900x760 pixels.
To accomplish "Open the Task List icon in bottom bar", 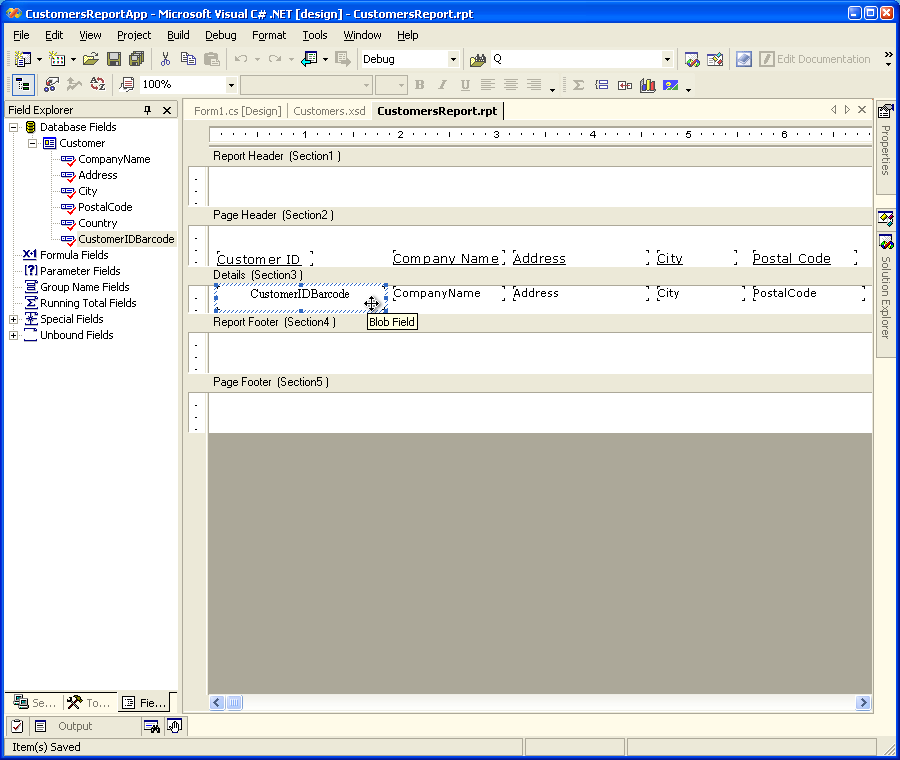I will pos(17,726).
